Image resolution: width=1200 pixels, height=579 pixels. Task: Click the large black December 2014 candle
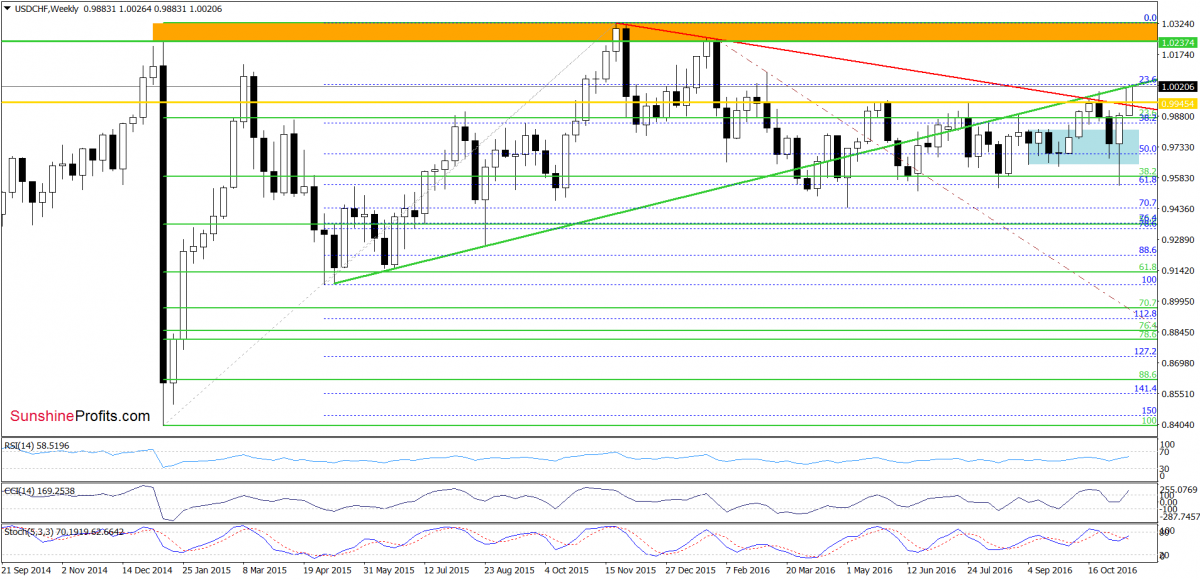[162, 220]
